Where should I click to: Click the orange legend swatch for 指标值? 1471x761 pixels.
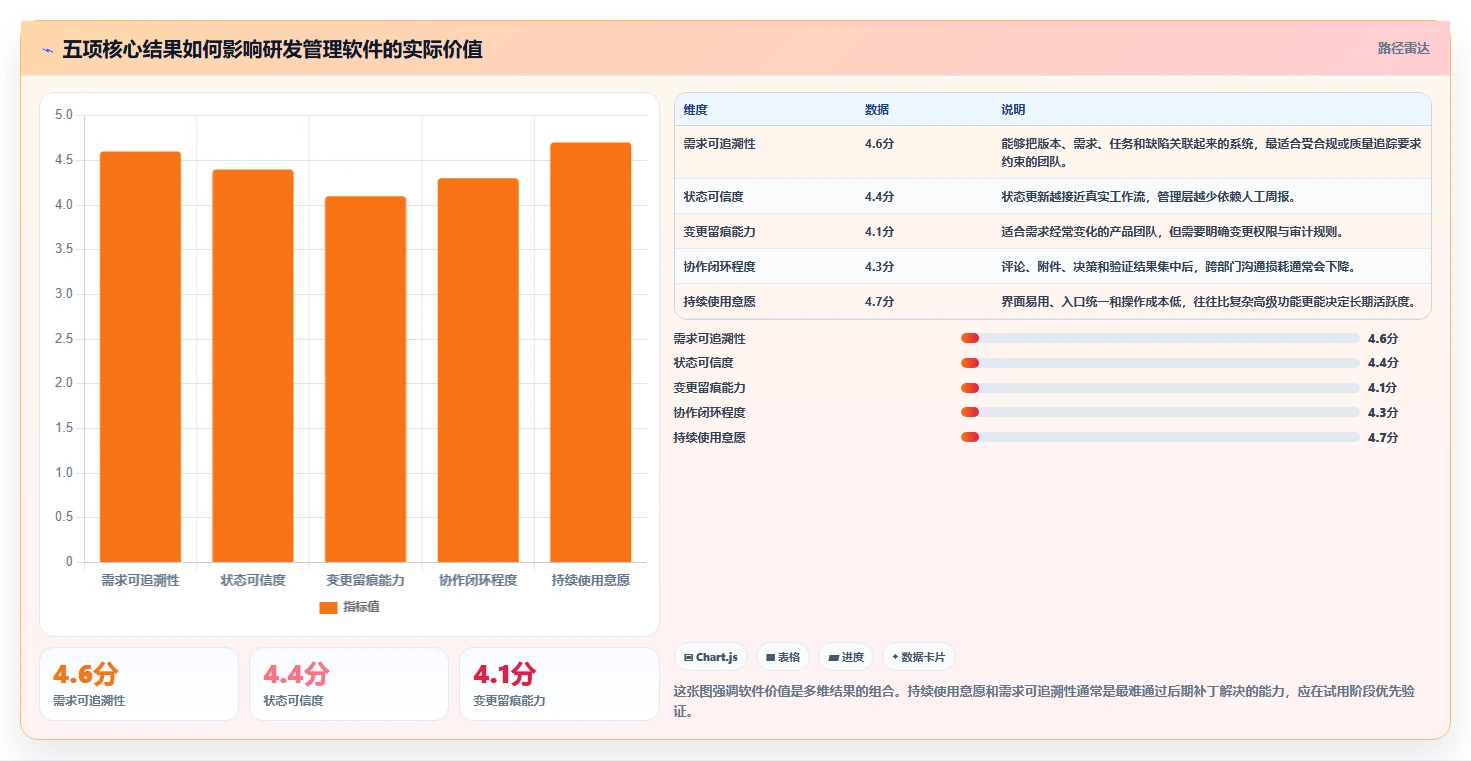[x=328, y=607]
